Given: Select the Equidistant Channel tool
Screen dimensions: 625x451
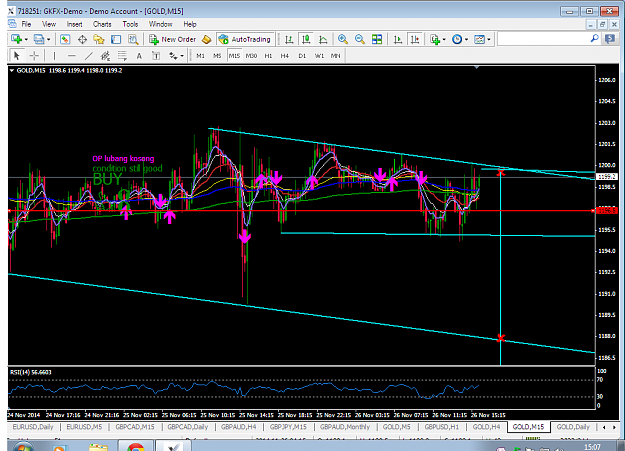Looking at the screenshot, I should tap(105, 55).
